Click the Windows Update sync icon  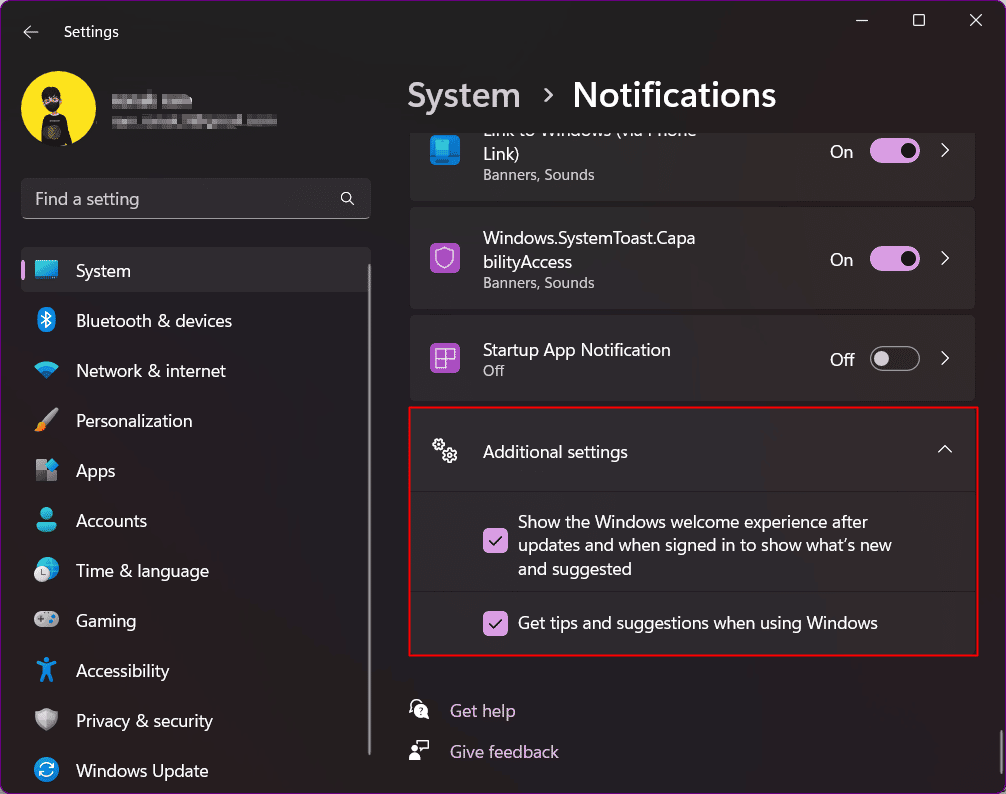point(46,770)
